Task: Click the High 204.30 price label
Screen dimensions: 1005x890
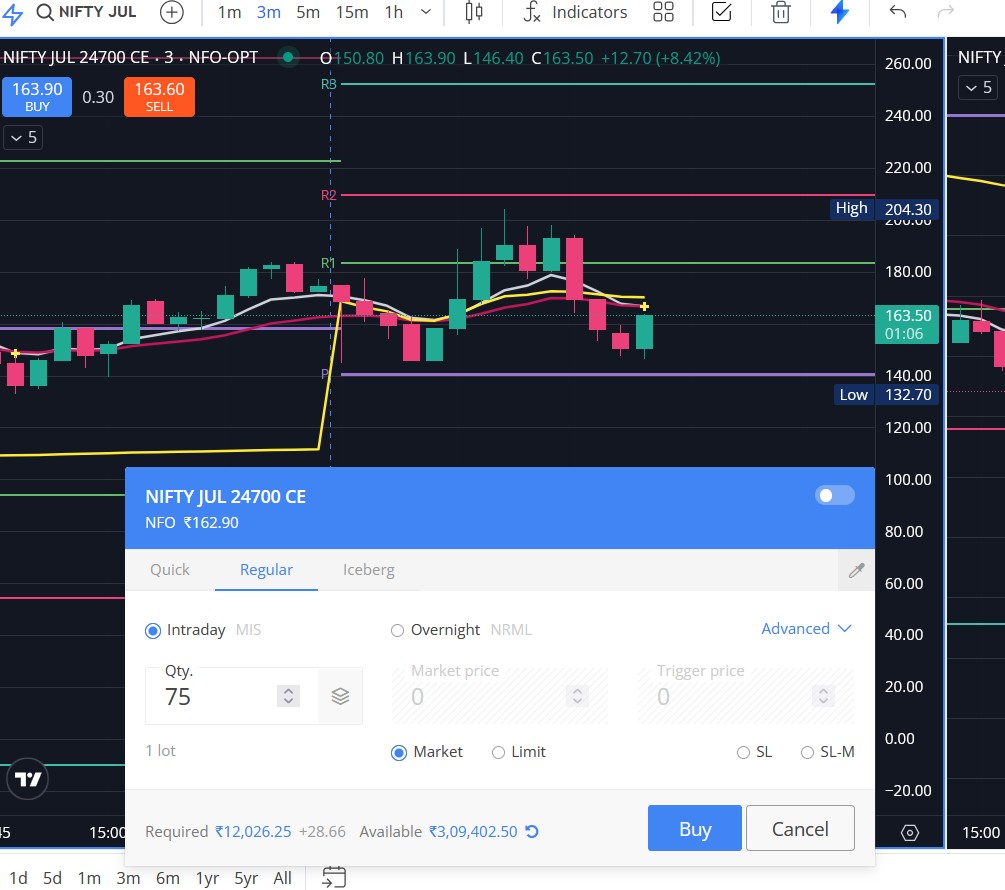Action: tap(884, 209)
